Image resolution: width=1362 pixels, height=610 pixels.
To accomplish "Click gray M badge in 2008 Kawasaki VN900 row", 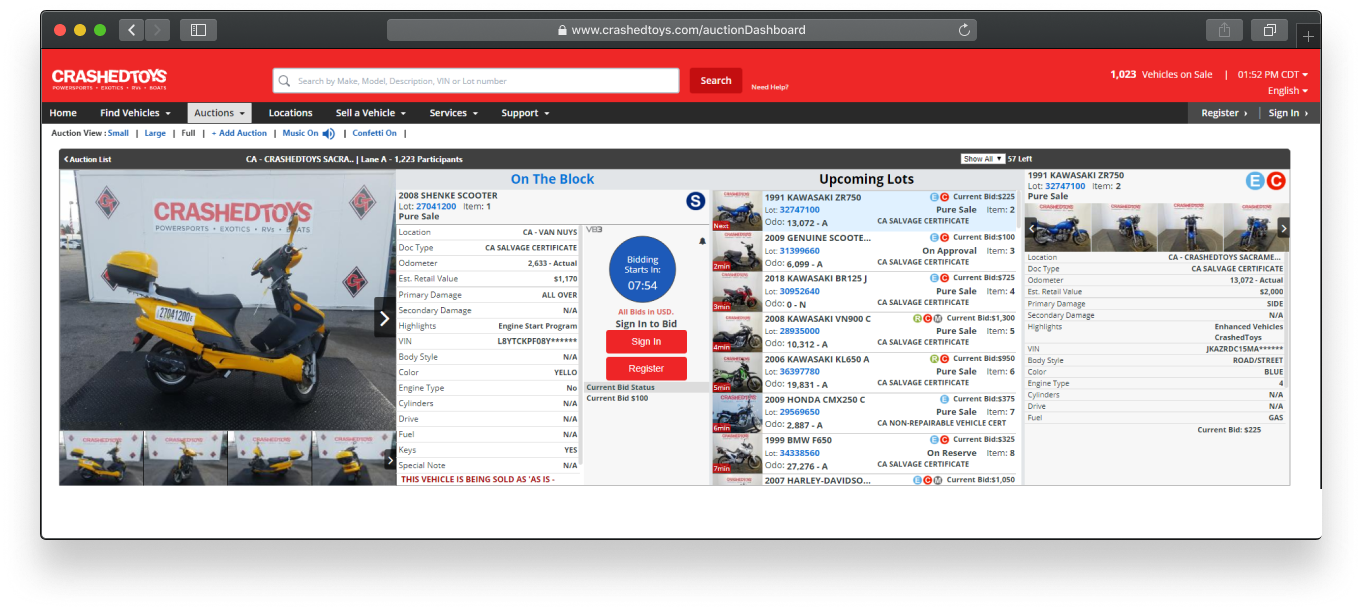I will click(937, 318).
